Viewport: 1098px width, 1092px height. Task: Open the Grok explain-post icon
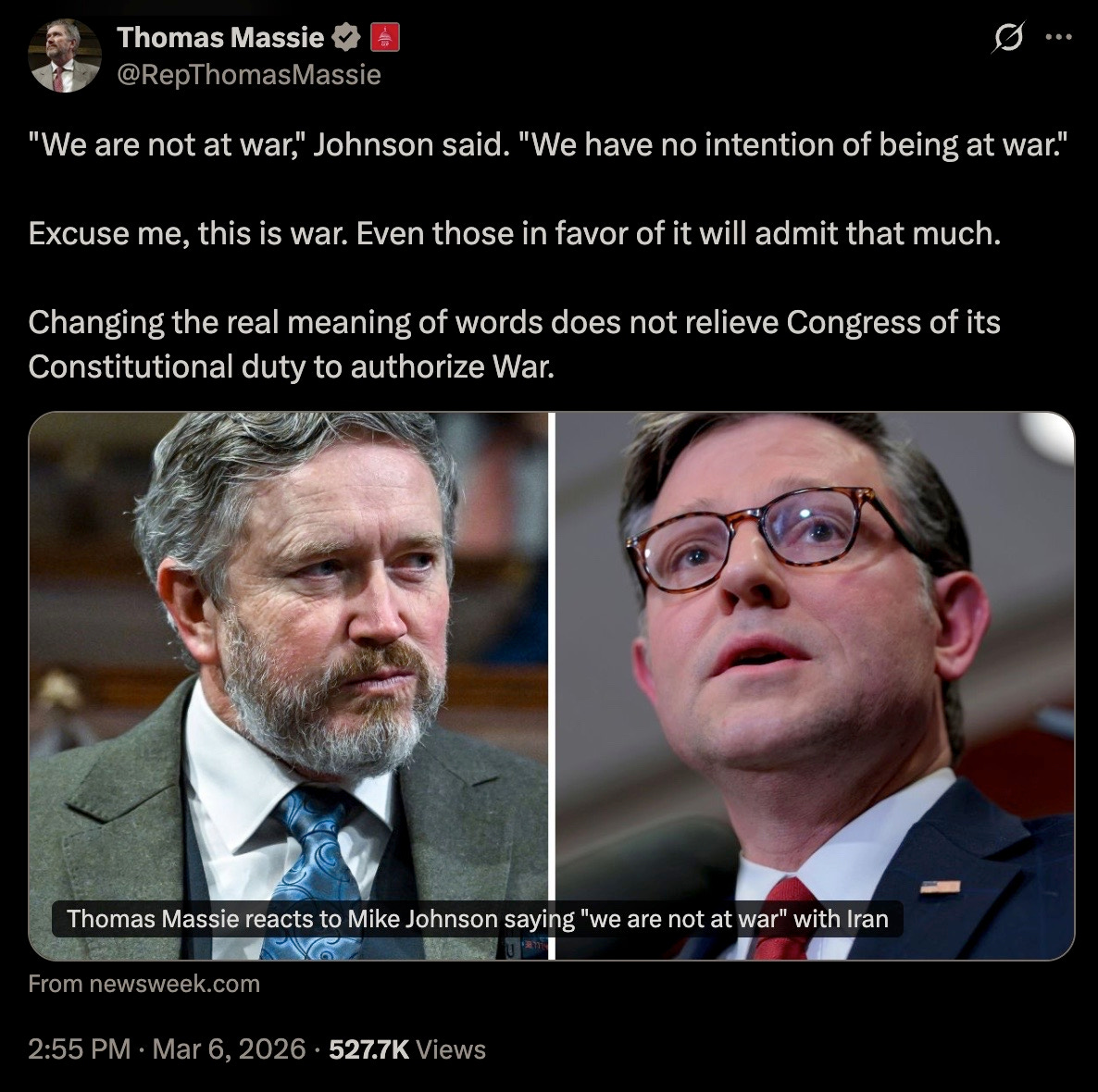pos(1007,37)
